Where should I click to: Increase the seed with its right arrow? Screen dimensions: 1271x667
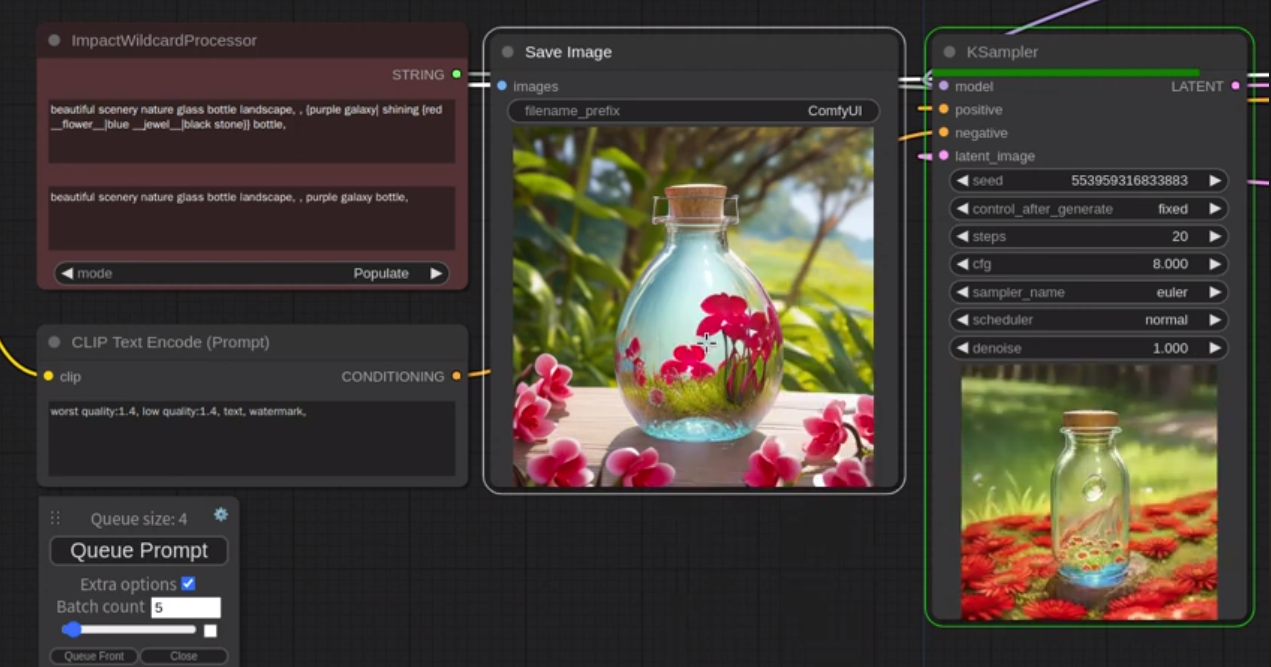coord(1215,181)
